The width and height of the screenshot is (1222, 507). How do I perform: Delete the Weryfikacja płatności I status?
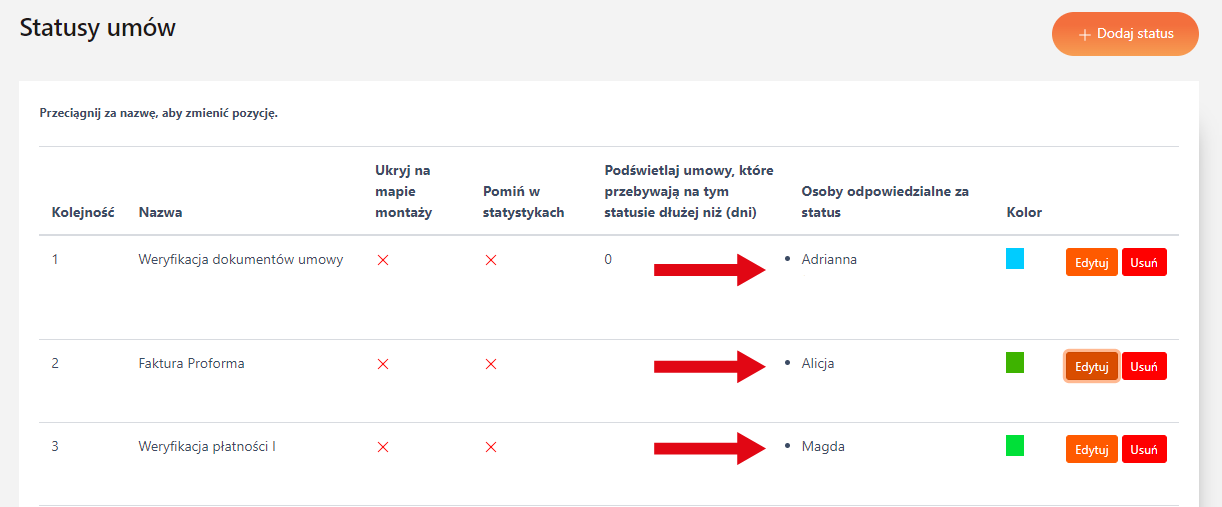[x=1144, y=450]
